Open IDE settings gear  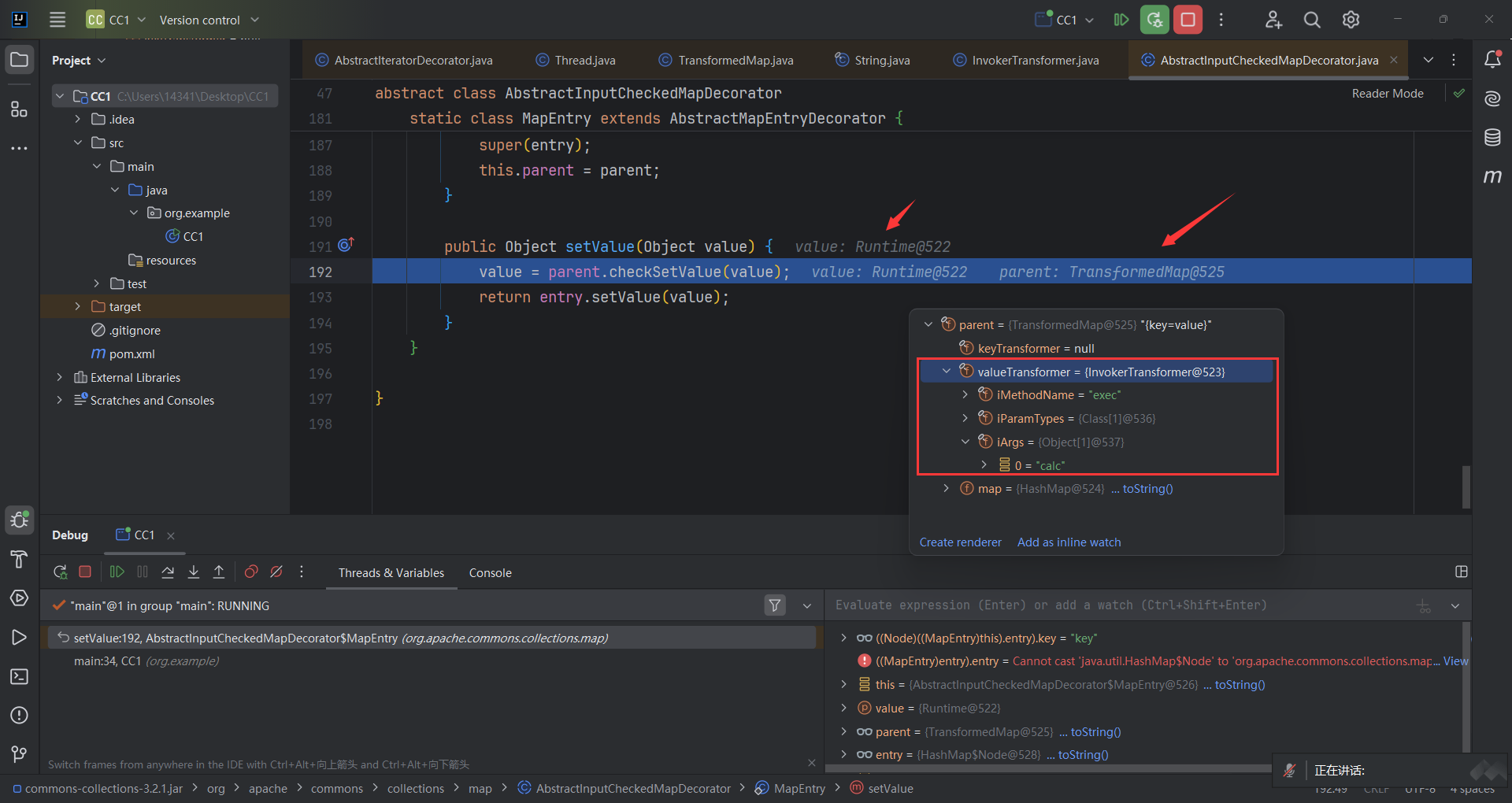pos(1351,20)
